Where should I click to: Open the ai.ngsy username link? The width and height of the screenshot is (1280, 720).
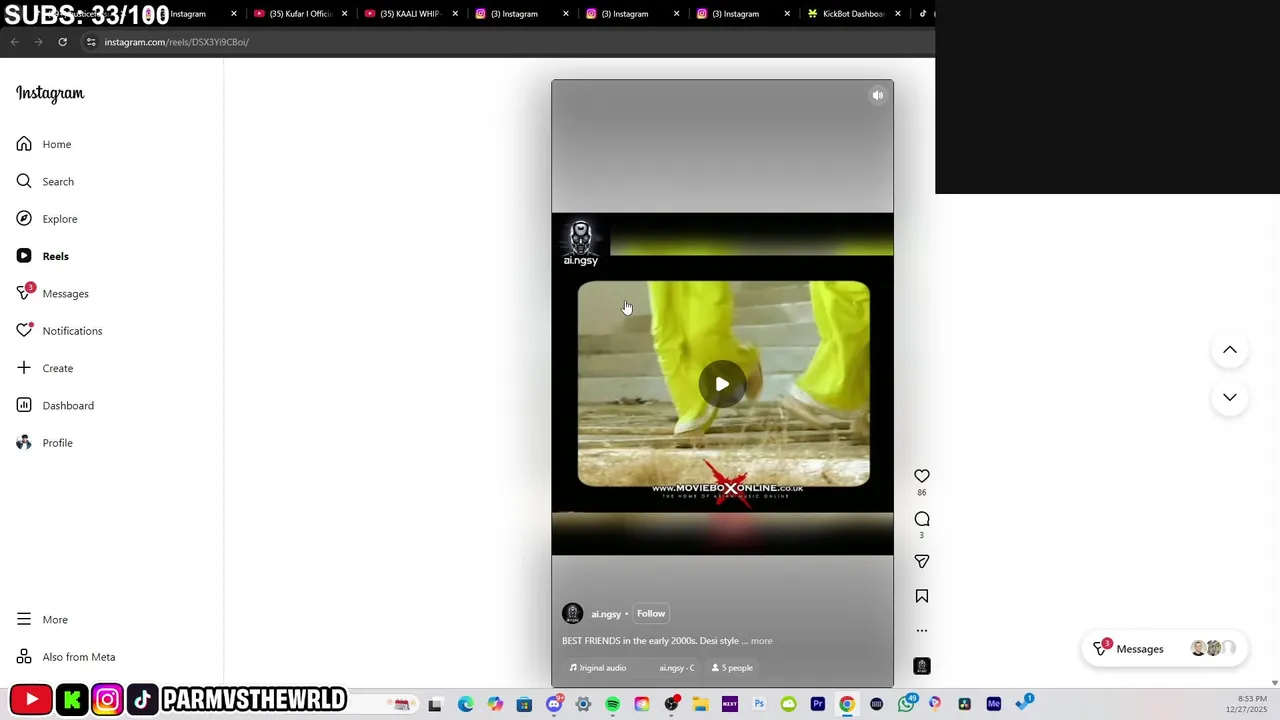click(x=606, y=614)
